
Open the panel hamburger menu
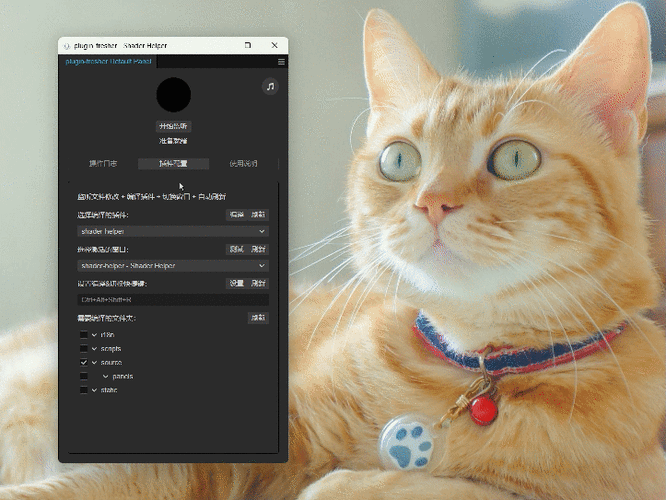coord(281,62)
